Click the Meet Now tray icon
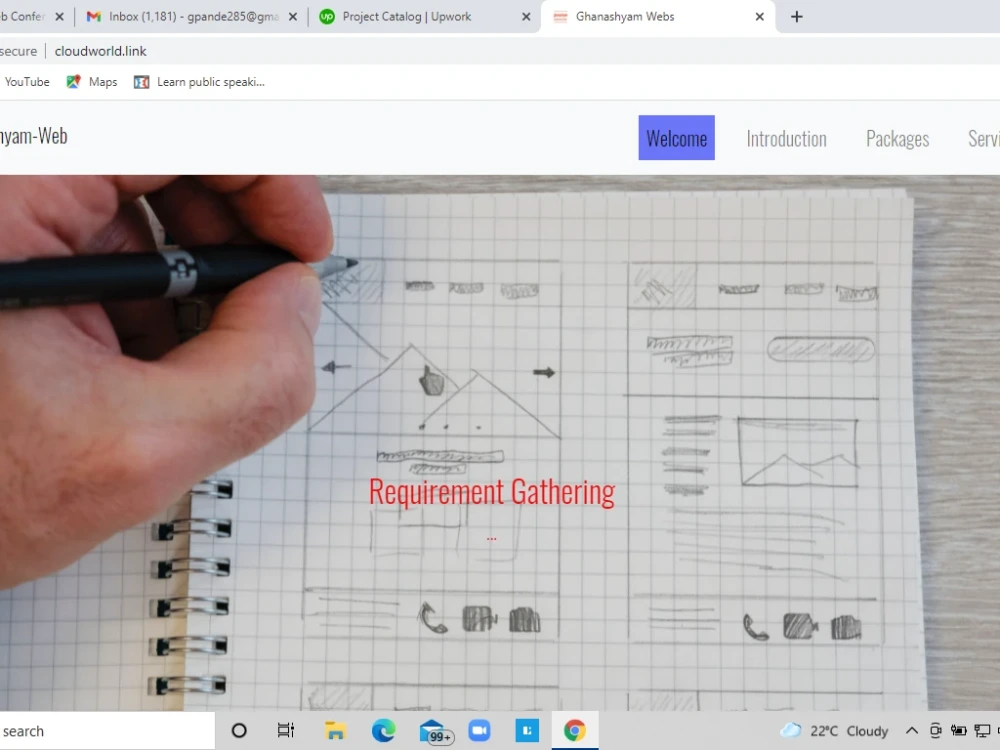The width and height of the screenshot is (1000, 750). pos(936,731)
